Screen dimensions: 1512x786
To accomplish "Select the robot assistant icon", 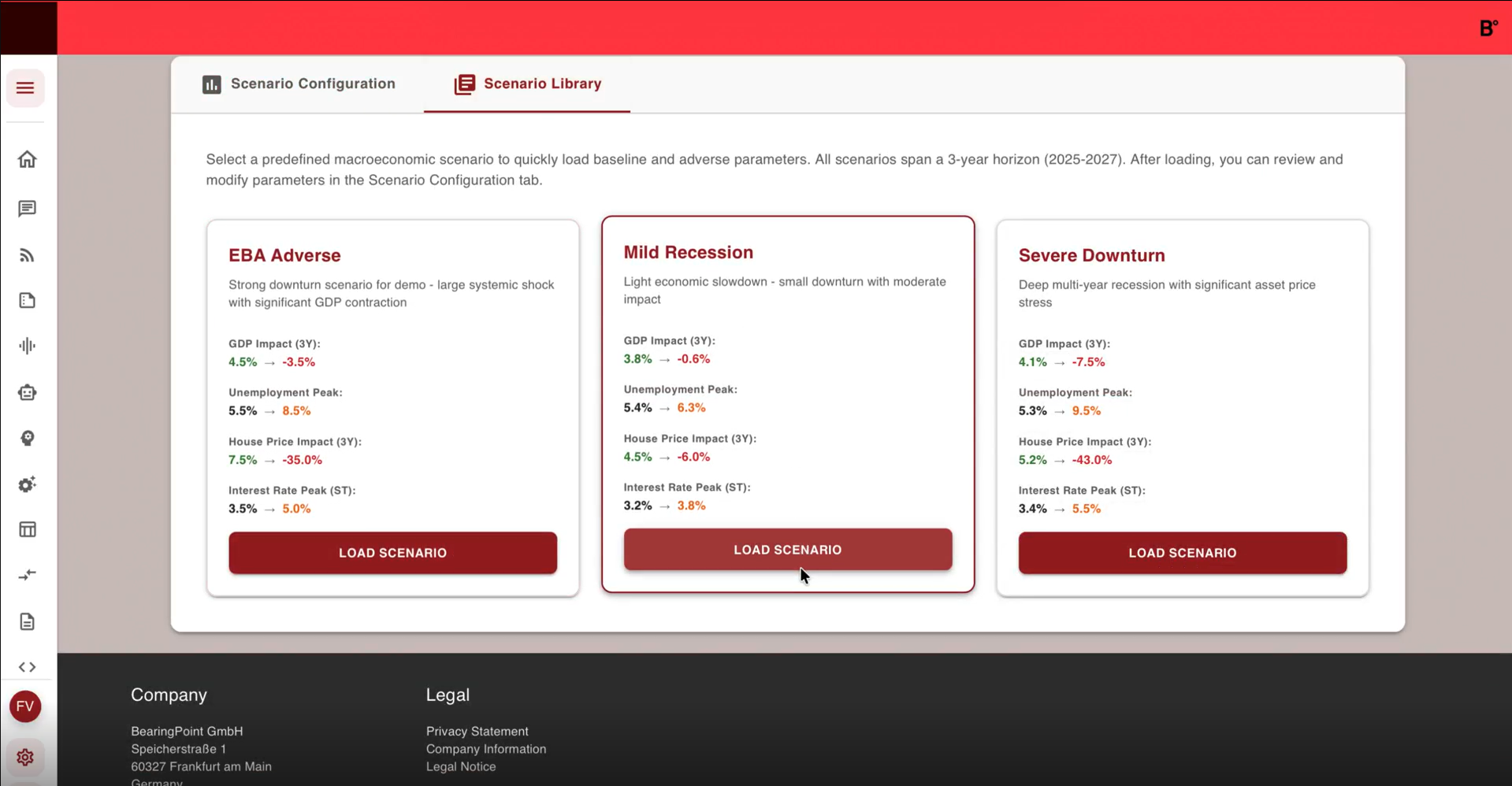I will 27,392.
